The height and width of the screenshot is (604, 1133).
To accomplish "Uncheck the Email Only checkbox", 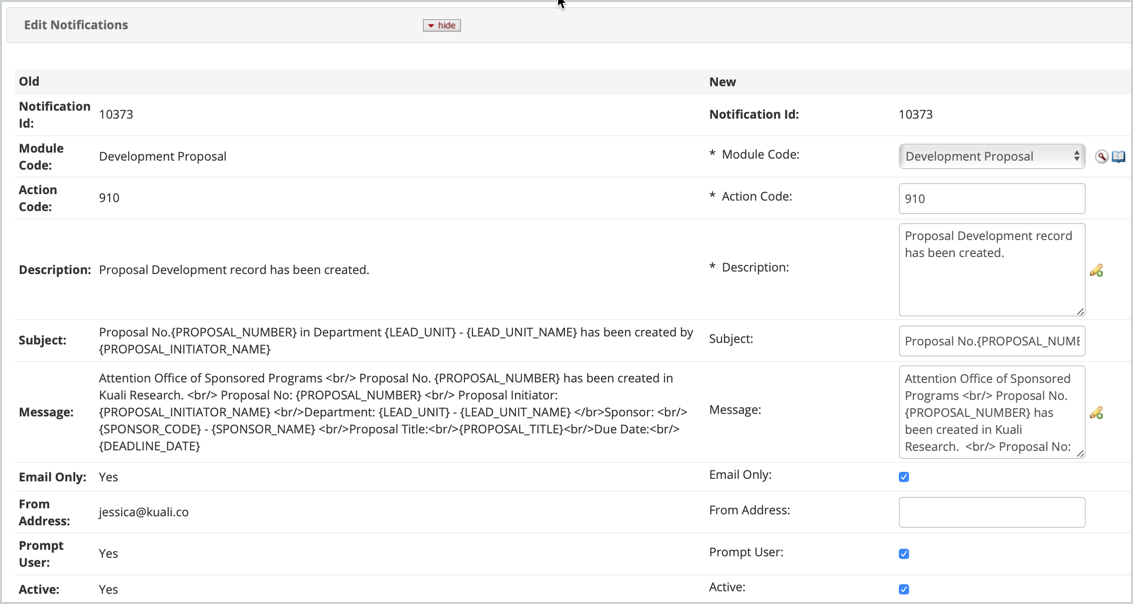I will coord(904,477).
